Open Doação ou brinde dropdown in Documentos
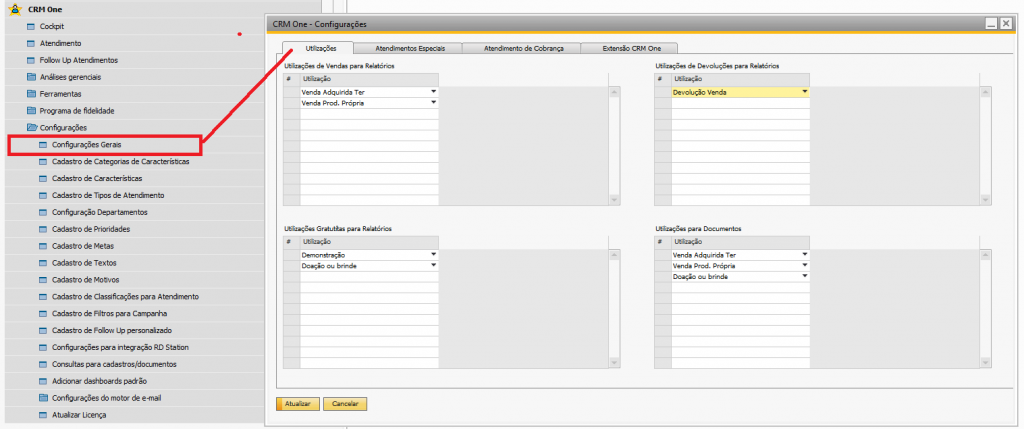Viewport: 1024px width, 429px height. coord(804,276)
